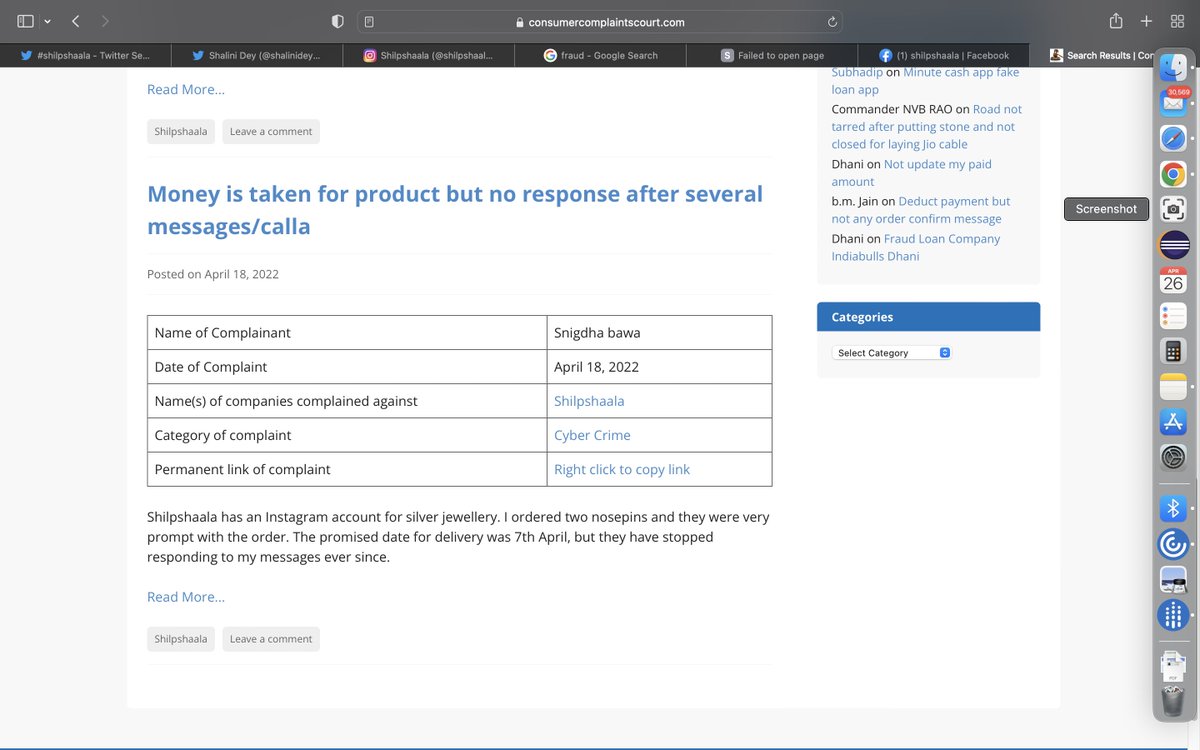This screenshot has width=1200, height=750.
Task: Click the browser forward arrow
Action: (x=106, y=21)
